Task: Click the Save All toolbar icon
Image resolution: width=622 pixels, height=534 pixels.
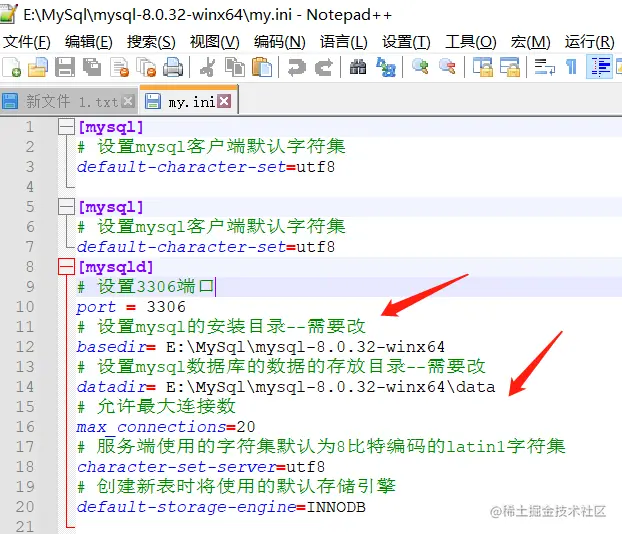Action: tap(92, 67)
